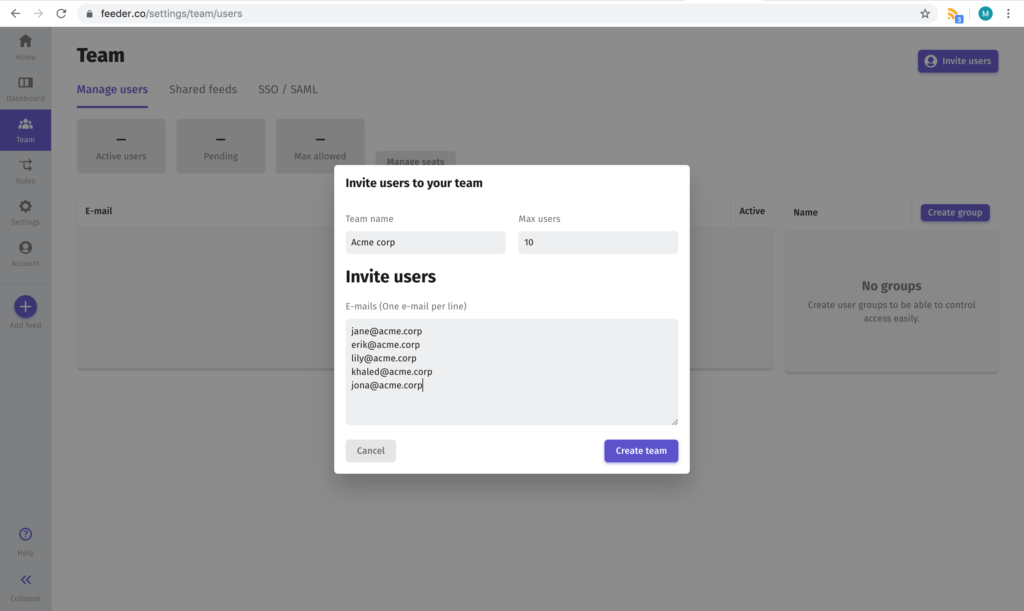1024x611 pixels.
Task: Click the Active users stat card
Action: point(121,146)
